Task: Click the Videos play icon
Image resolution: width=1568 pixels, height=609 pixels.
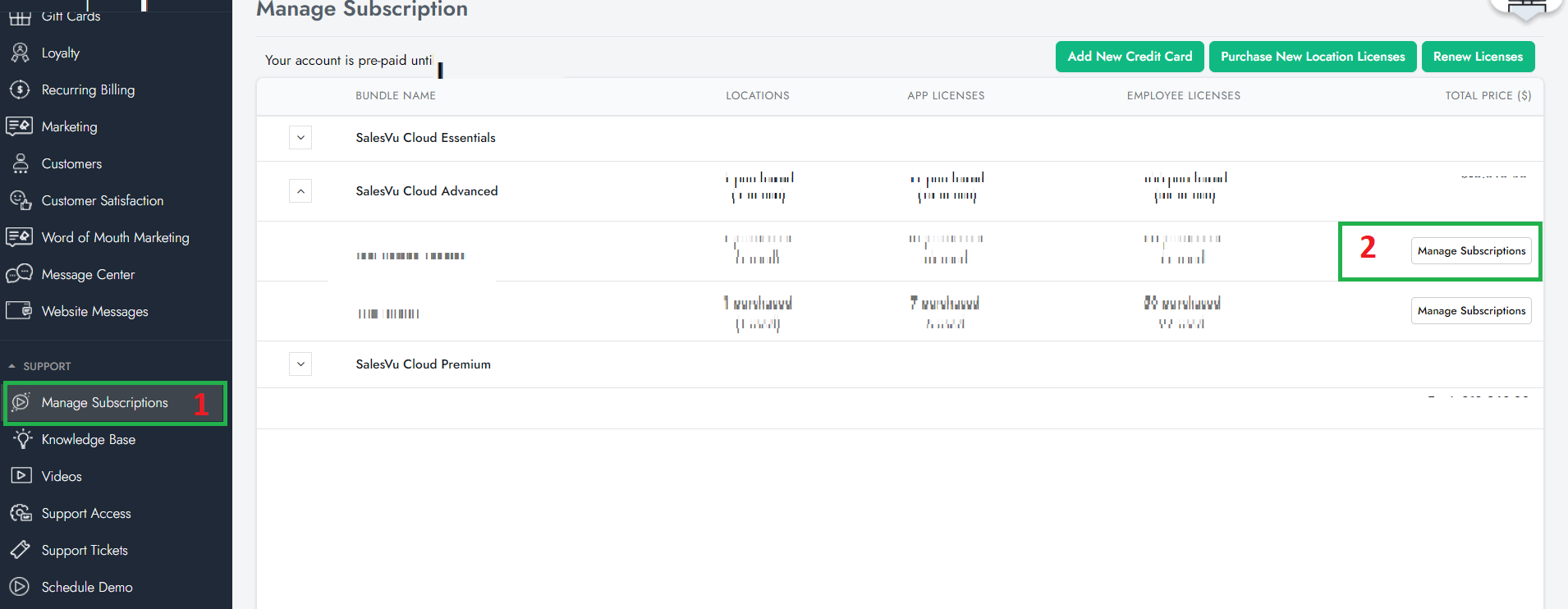Action: (x=21, y=476)
